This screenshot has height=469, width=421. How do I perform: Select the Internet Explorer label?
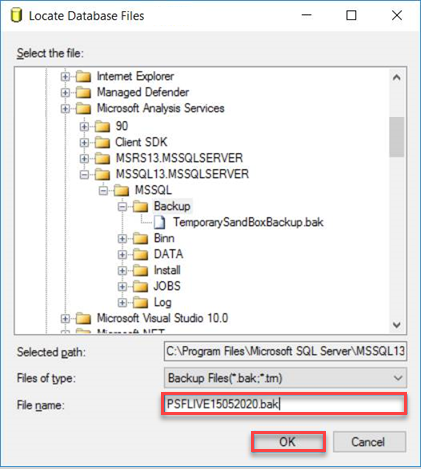(x=135, y=76)
